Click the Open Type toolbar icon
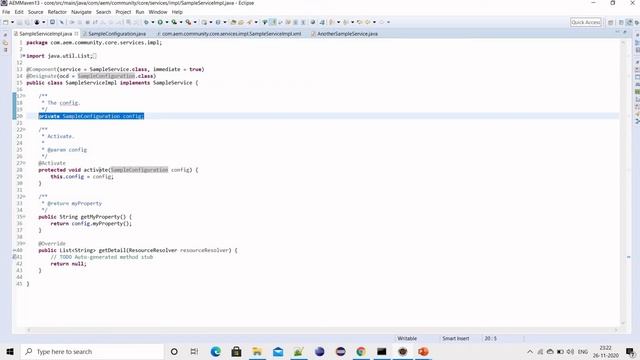The width and height of the screenshot is (640, 360). (233, 22)
